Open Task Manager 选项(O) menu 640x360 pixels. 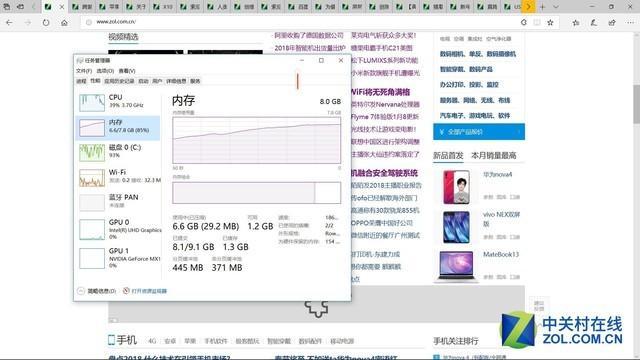pyautogui.click(x=105, y=71)
